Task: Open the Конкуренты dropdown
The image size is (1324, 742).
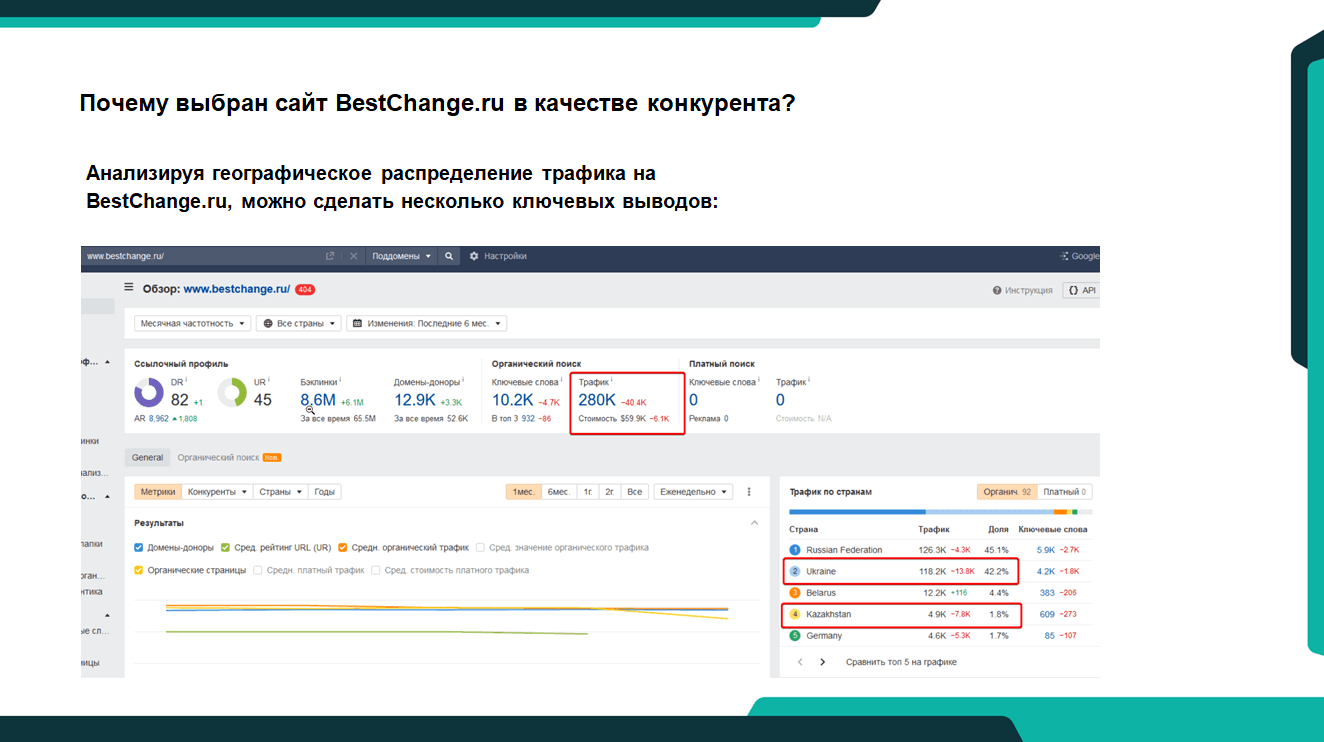Action: click(x=218, y=492)
